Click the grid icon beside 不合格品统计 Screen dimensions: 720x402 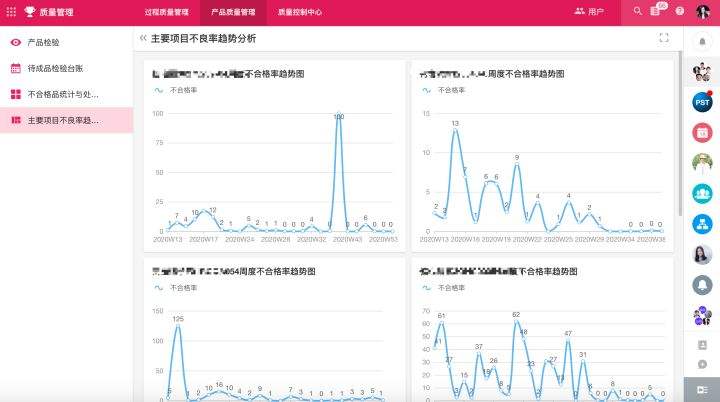point(16,94)
